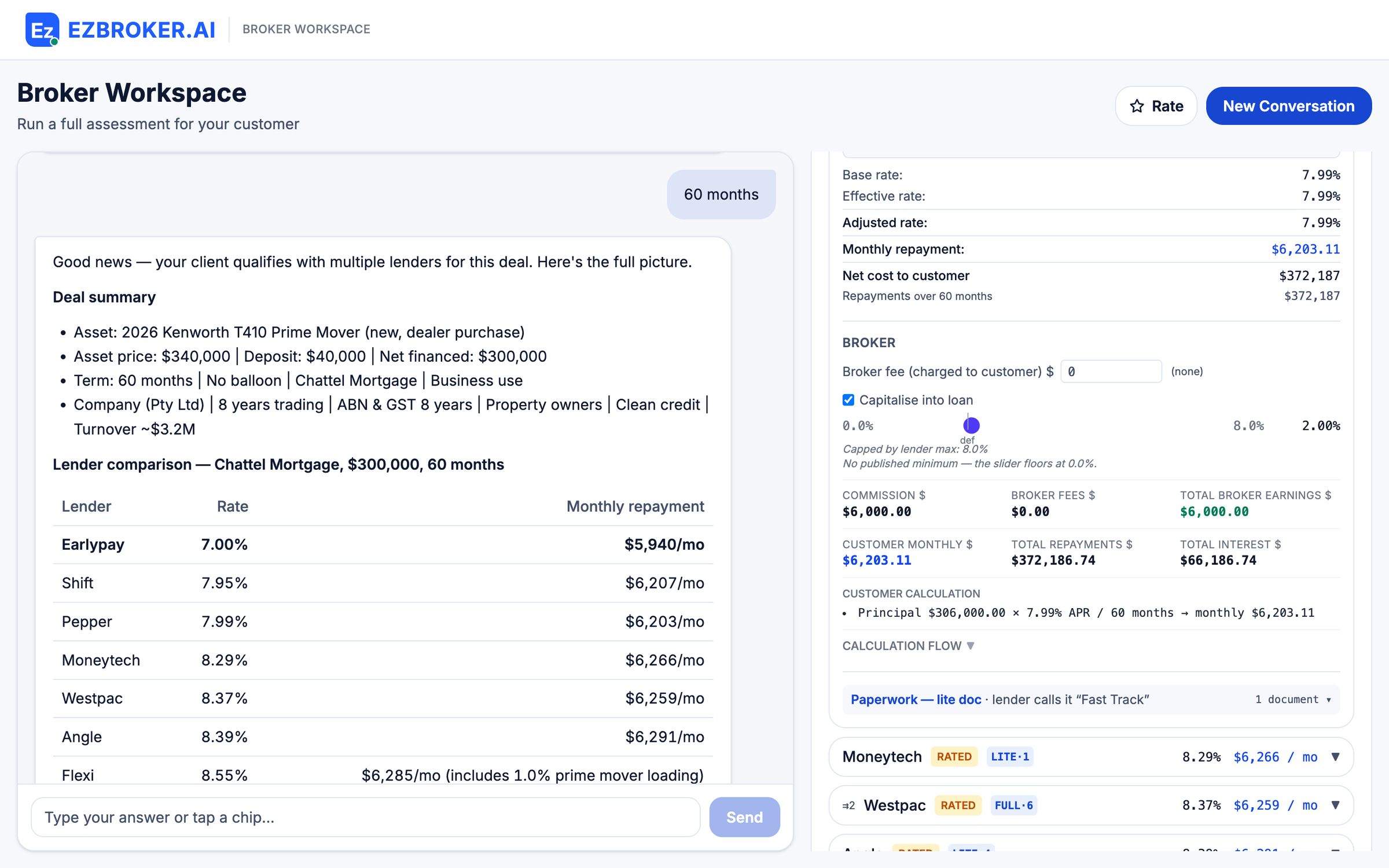Click into the Broker fee input field
The height and width of the screenshot is (868, 1389).
click(x=1111, y=372)
